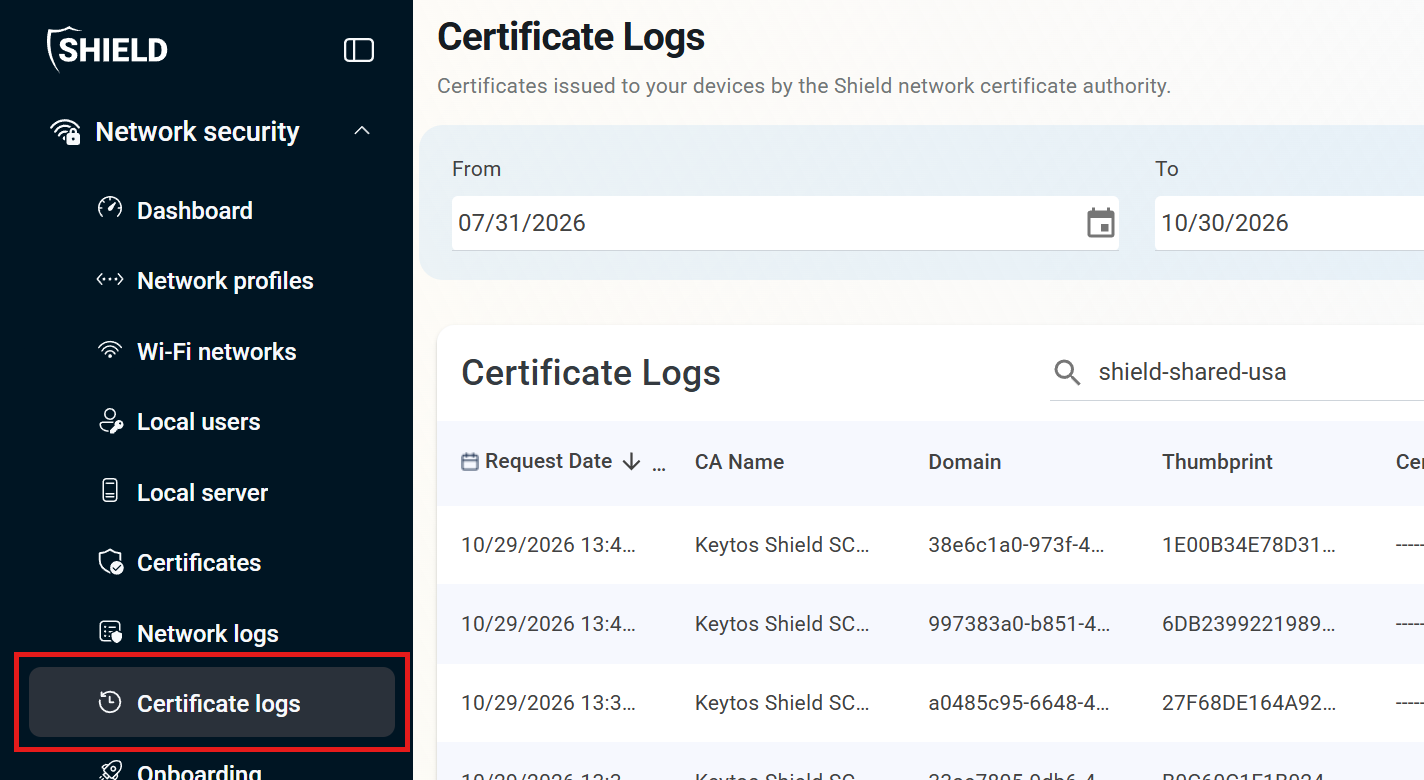Collapse the Network security section chevron
This screenshot has height=780, width=1424.
coord(363,131)
